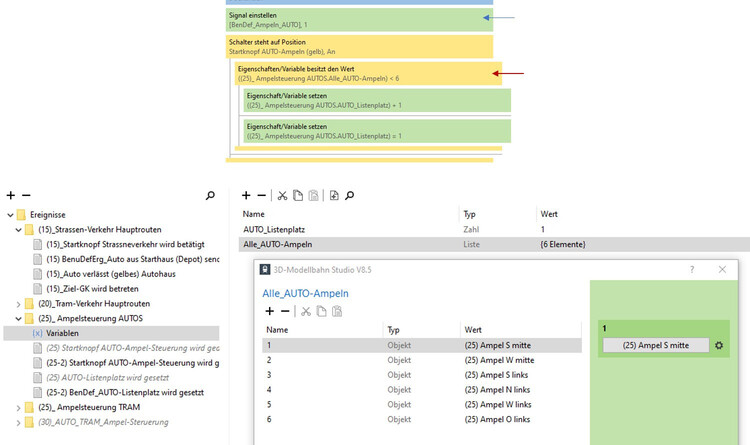Click the help question mark in dialog title bar
The width and height of the screenshot is (750, 445).
pyautogui.click(x=692, y=269)
